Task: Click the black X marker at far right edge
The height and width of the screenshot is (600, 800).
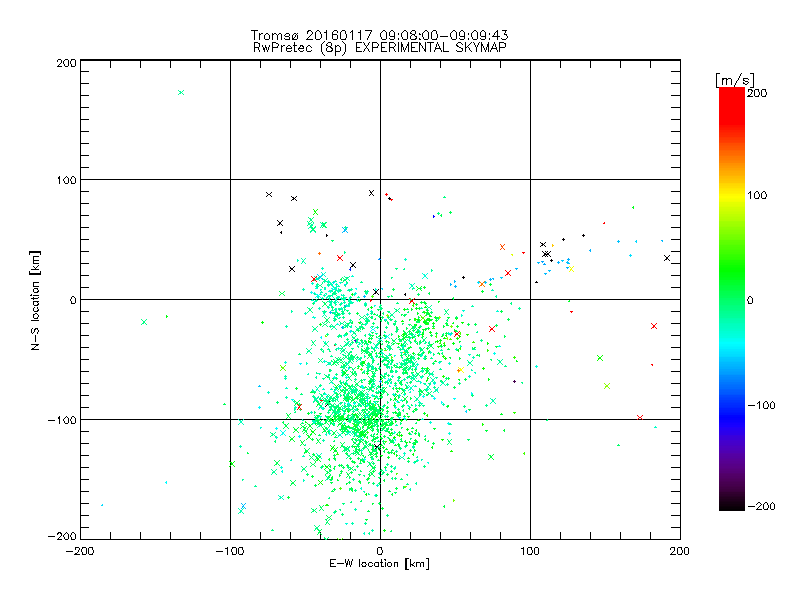Action: [667, 258]
